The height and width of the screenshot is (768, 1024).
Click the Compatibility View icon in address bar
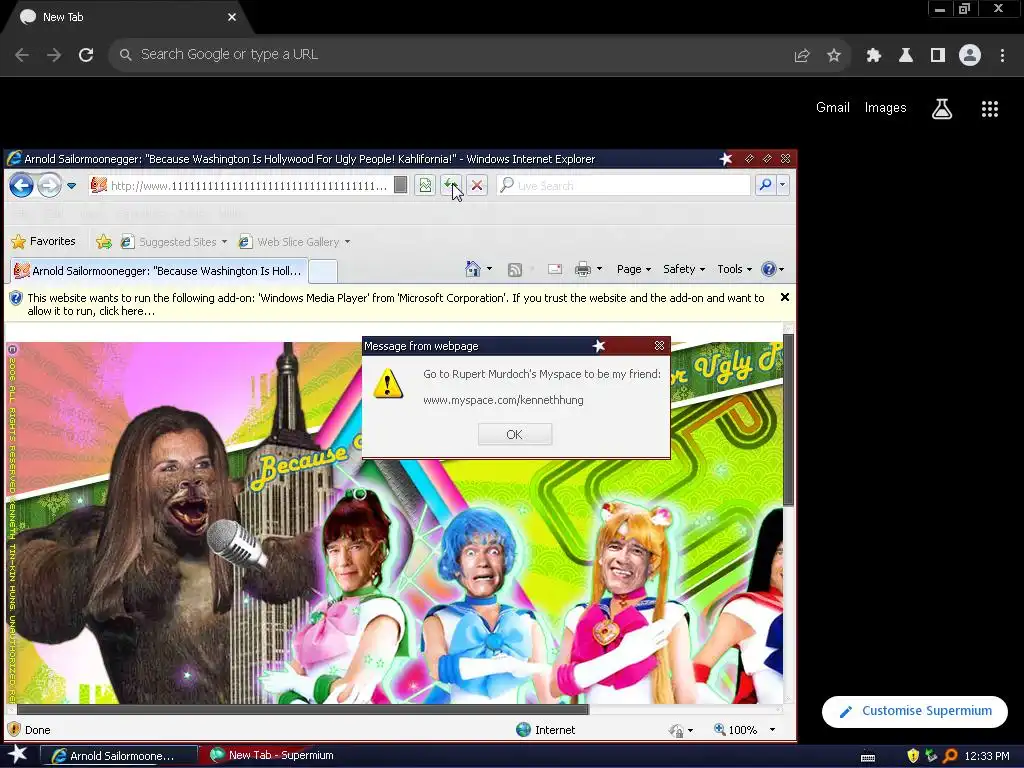coord(425,185)
